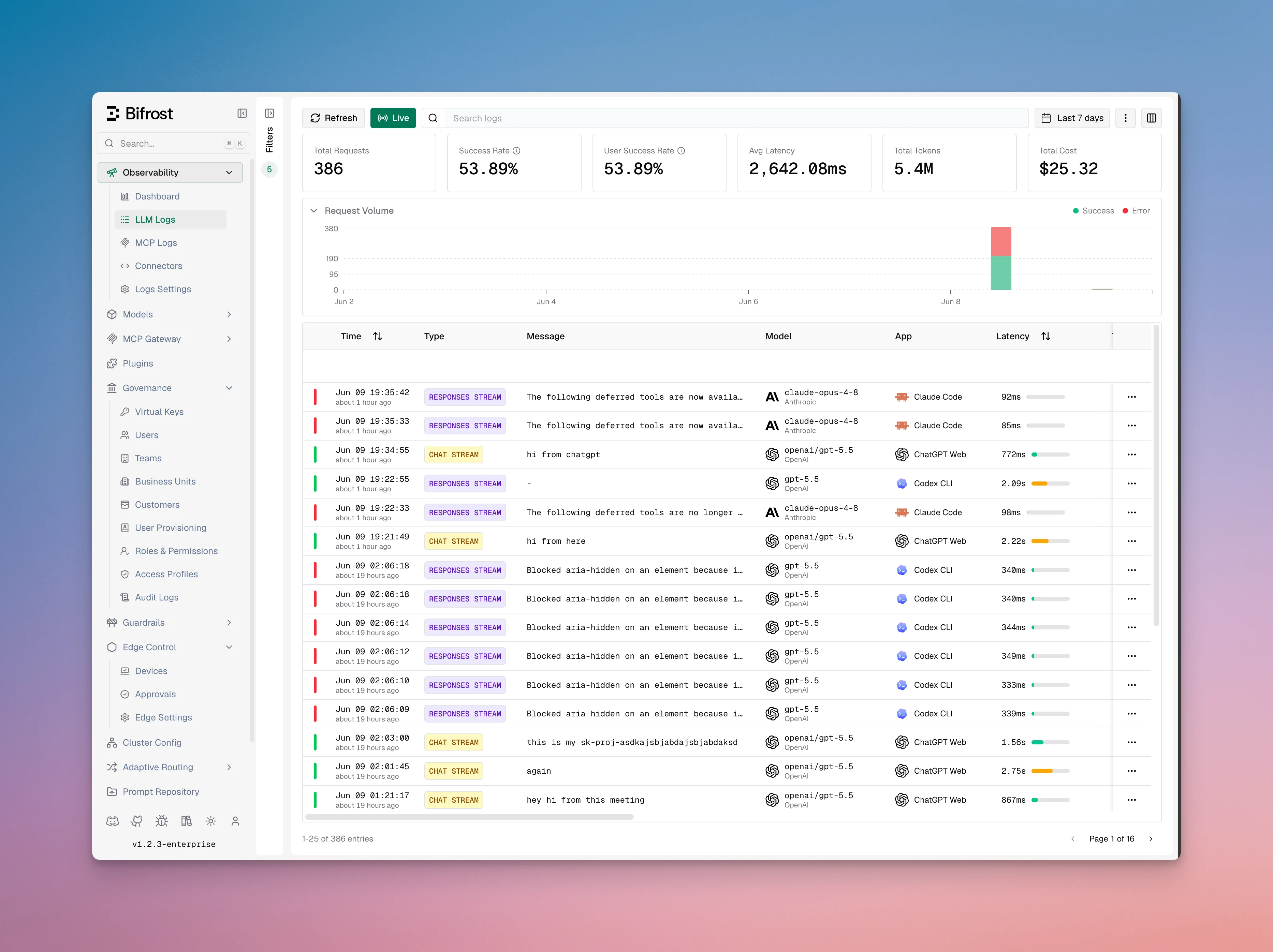Click the User Success Rate info icon

pyautogui.click(x=681, y=151)
